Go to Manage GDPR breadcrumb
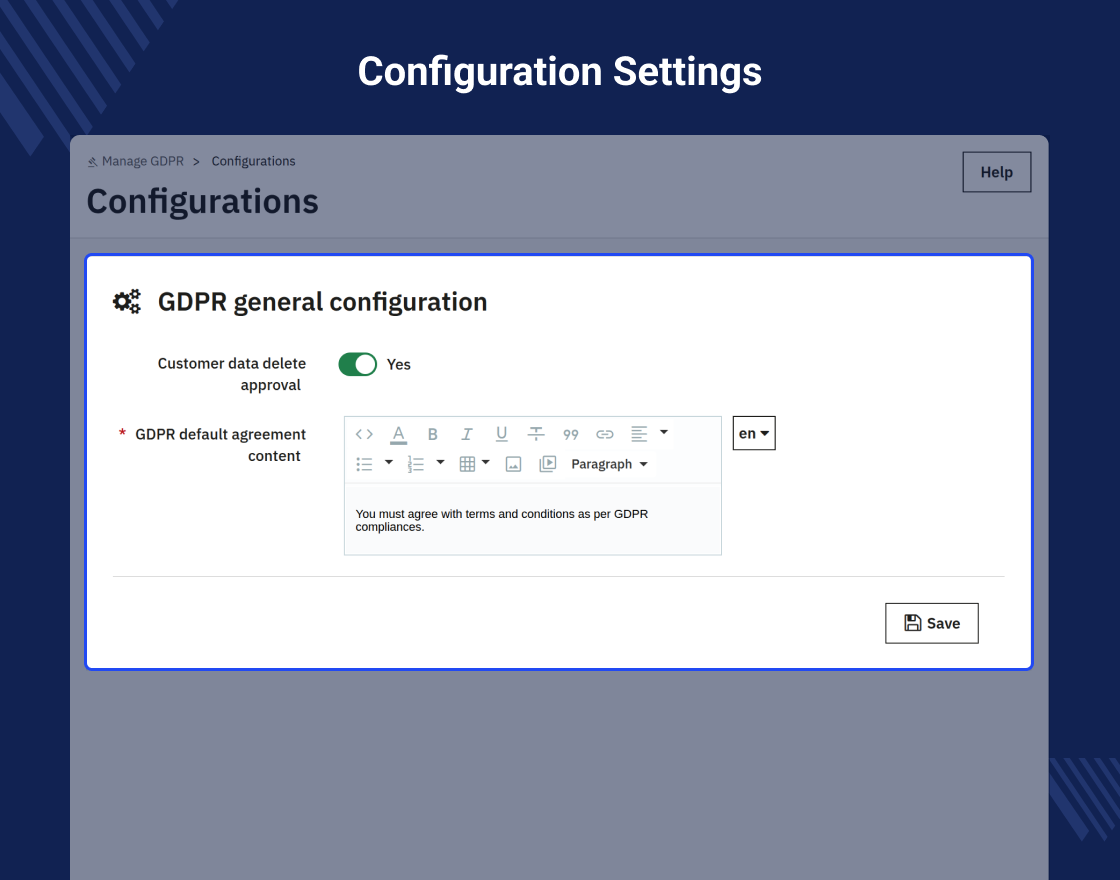This screenshot has width=1120, height=880. pos(142,161)
